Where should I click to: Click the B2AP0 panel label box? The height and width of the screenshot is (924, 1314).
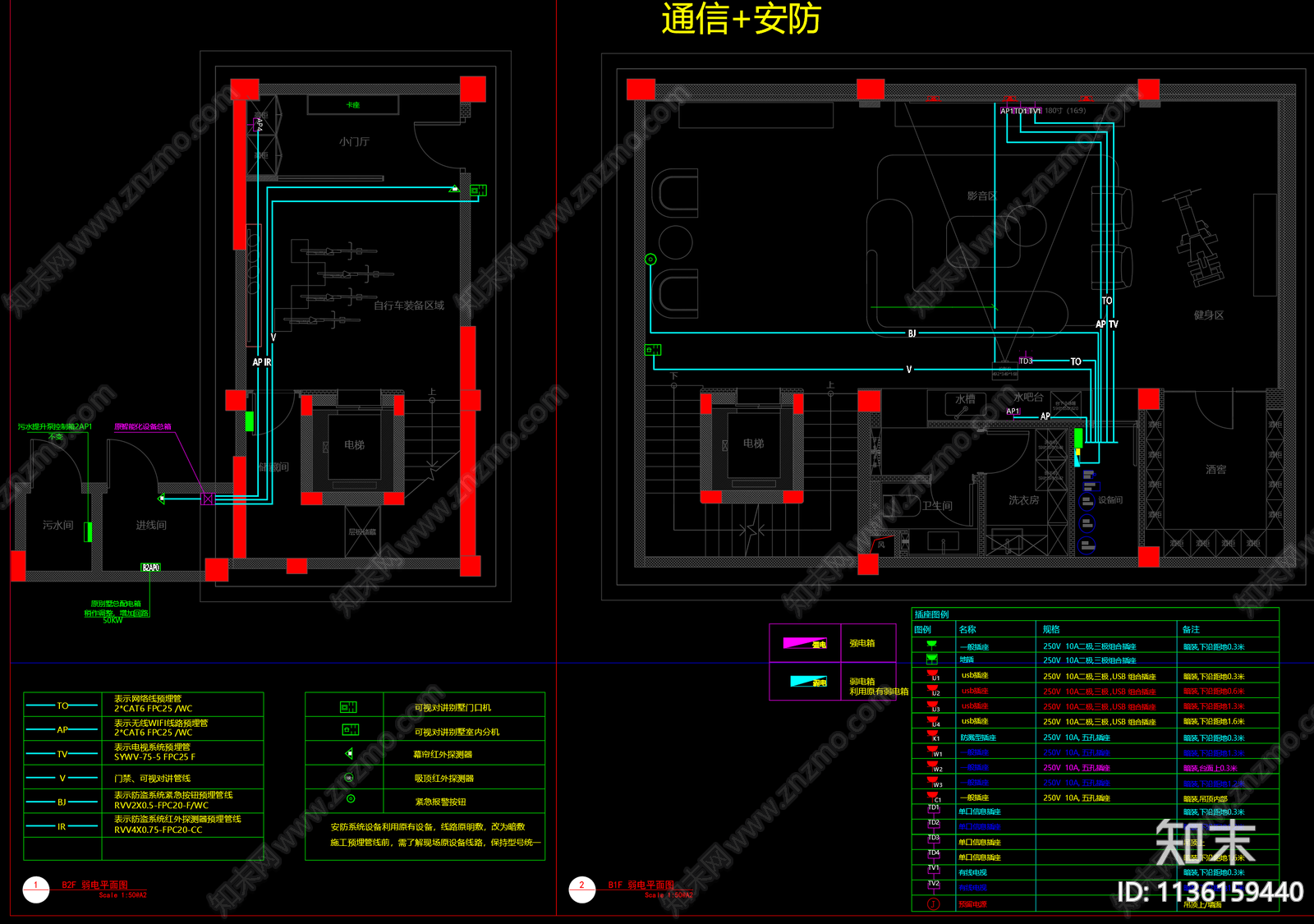[151, 568]
